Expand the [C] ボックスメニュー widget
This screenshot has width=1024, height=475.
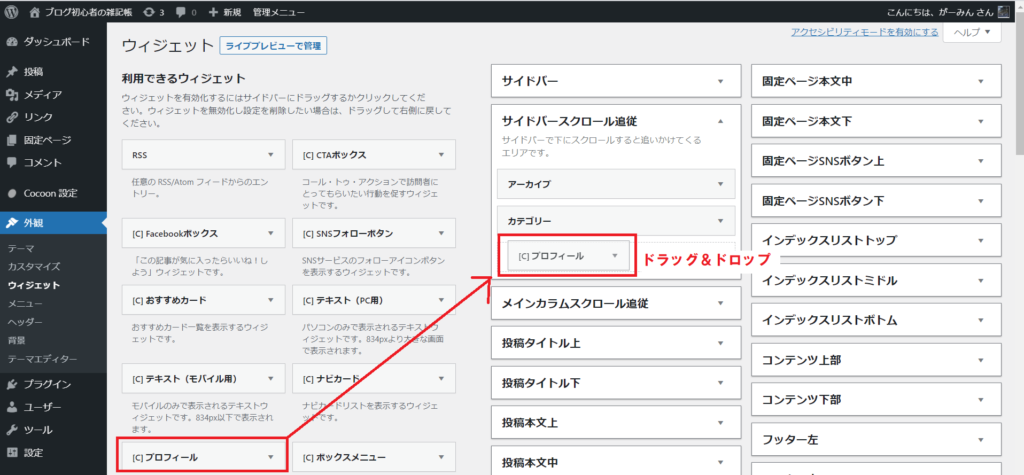[x=441, y=457]
